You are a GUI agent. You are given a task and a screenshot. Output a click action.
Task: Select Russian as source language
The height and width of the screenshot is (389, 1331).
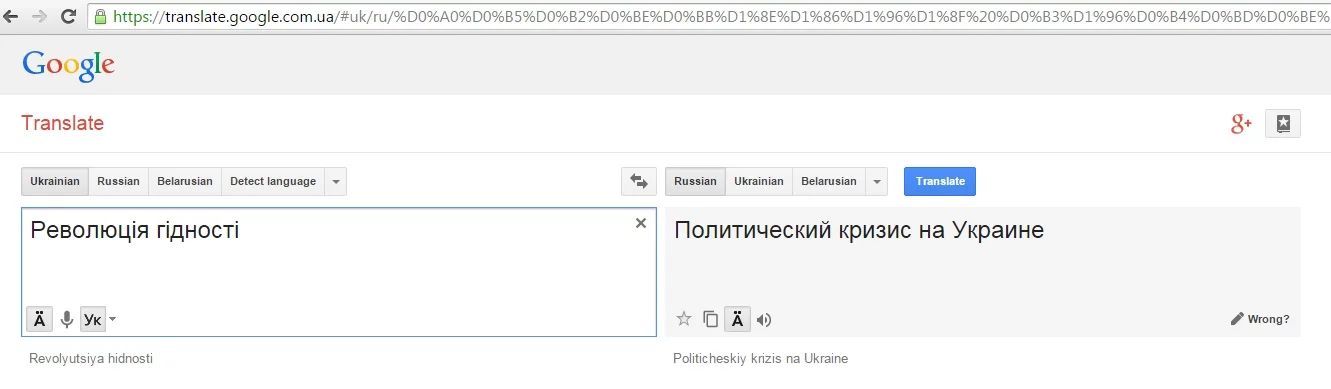(x=118, y=181)
